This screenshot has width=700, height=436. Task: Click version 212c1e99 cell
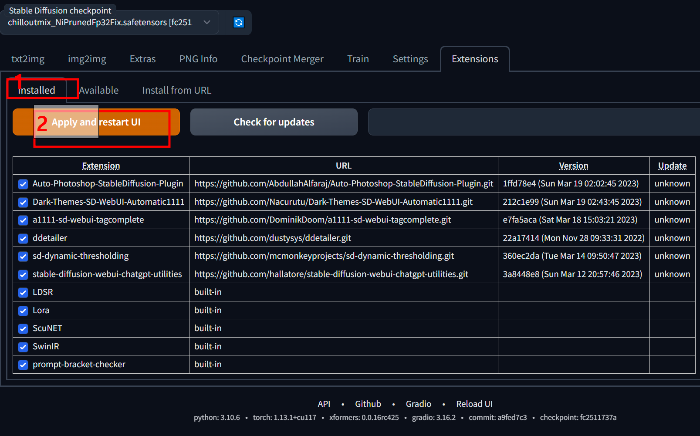[x=572, y=202]
